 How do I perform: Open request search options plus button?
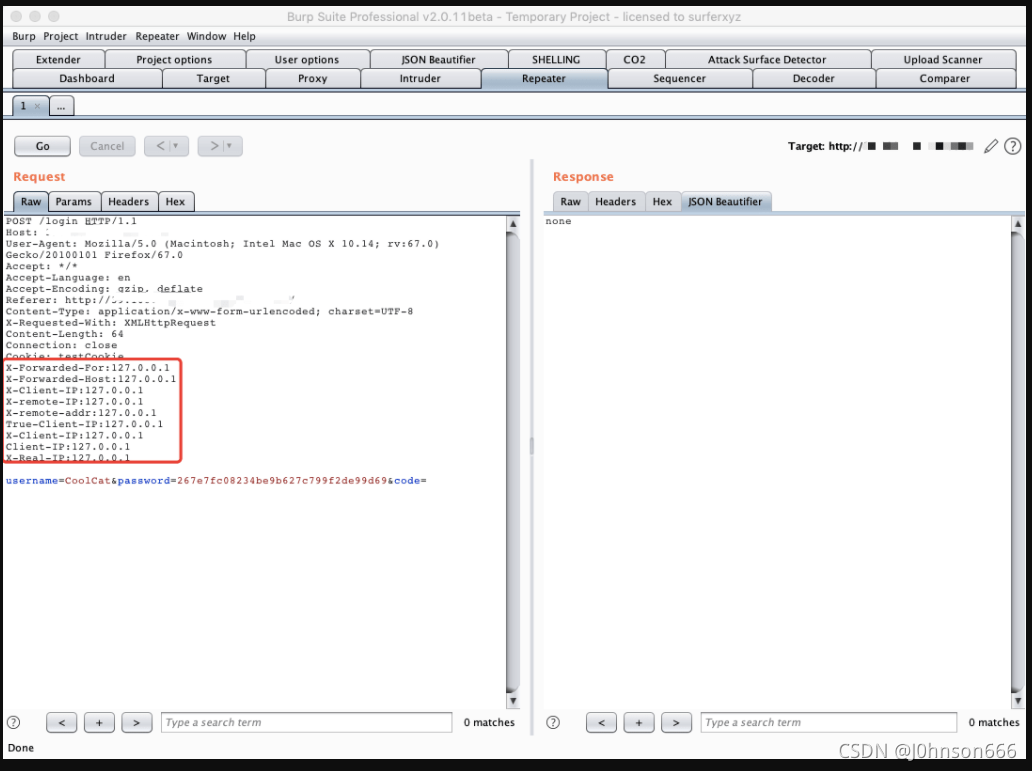tap(99, 722)
